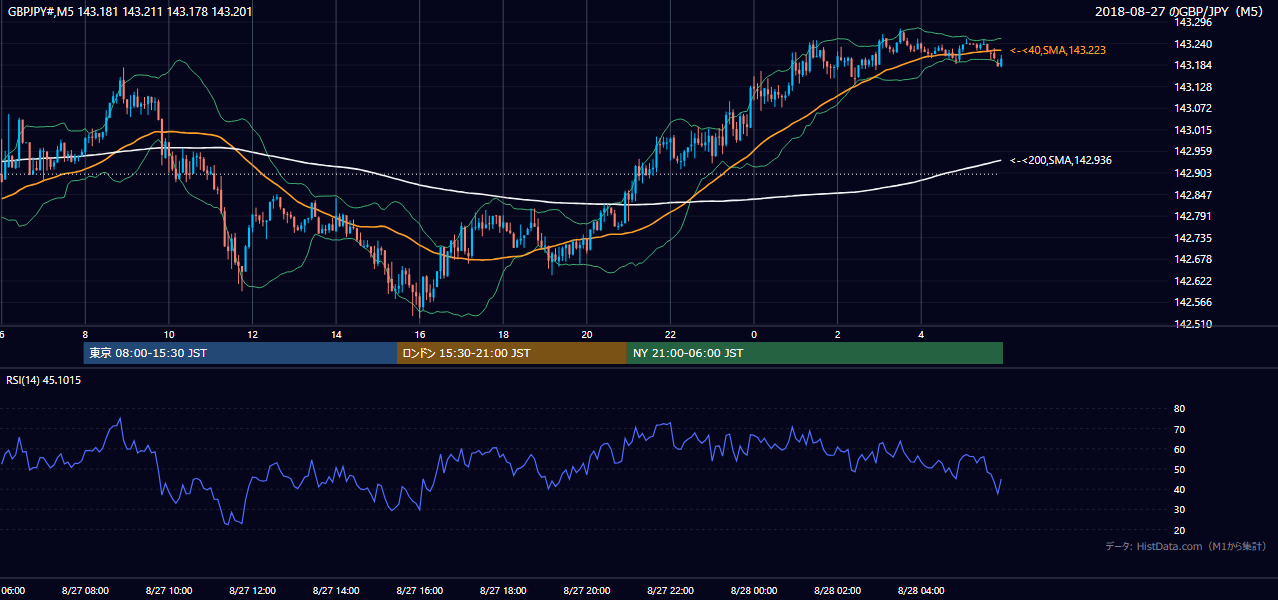Click hour label 18 under the price chart
Screen dimensions: 1278x600
(503, 335)
